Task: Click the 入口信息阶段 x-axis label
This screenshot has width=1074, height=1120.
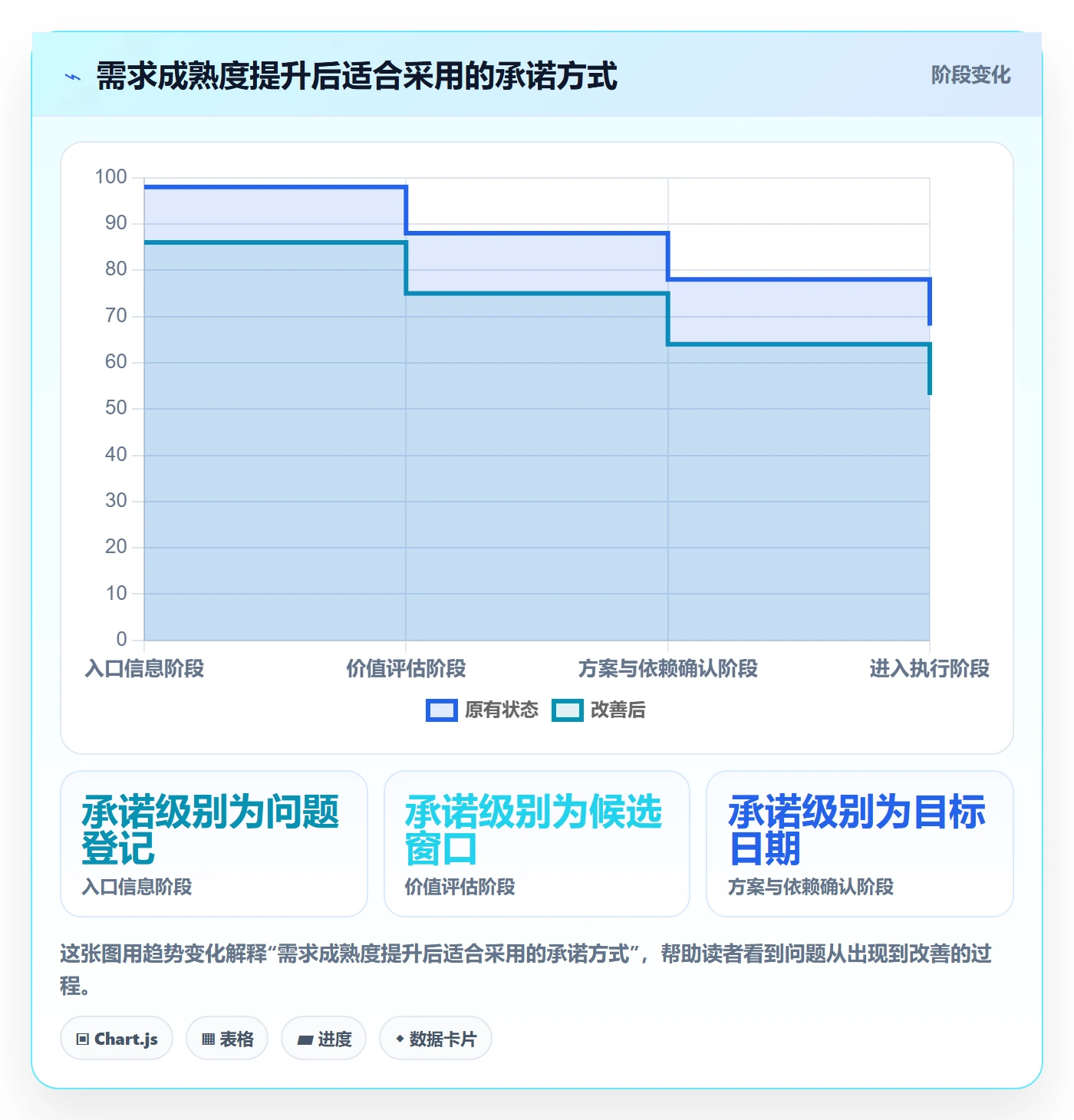Action: pyautogui.click(x=144, y=669)
